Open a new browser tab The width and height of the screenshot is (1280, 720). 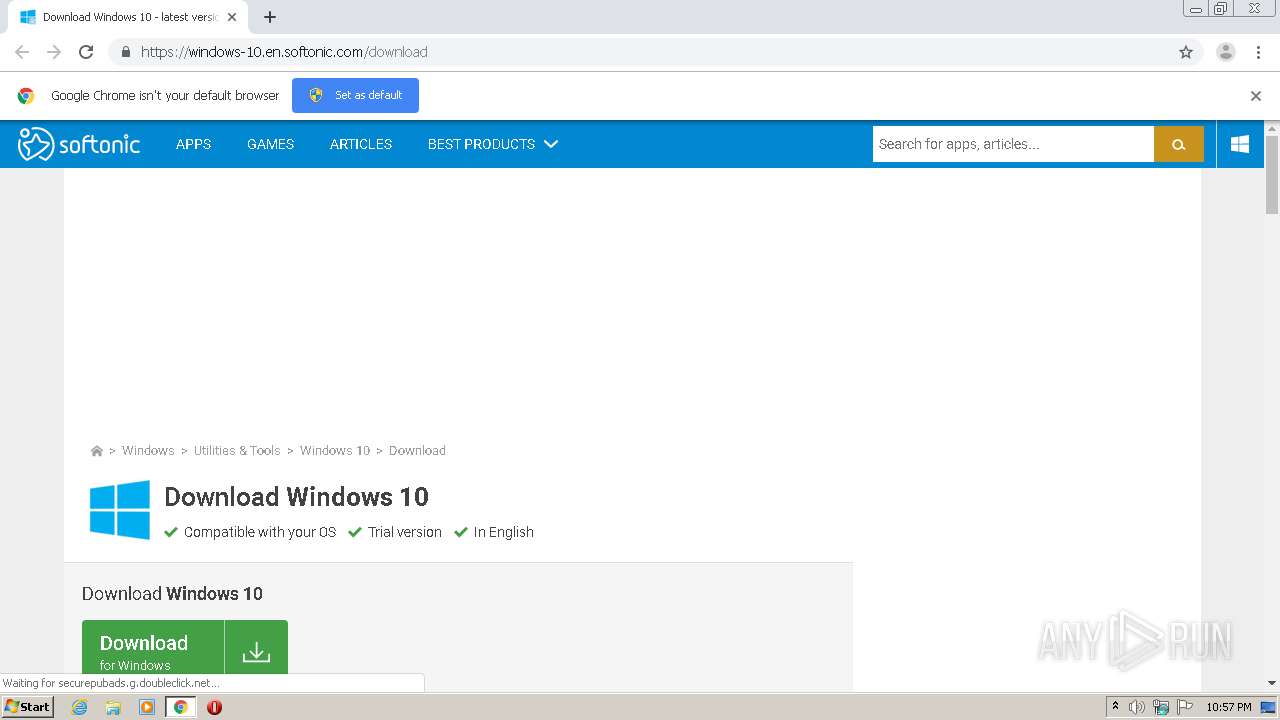270,17
